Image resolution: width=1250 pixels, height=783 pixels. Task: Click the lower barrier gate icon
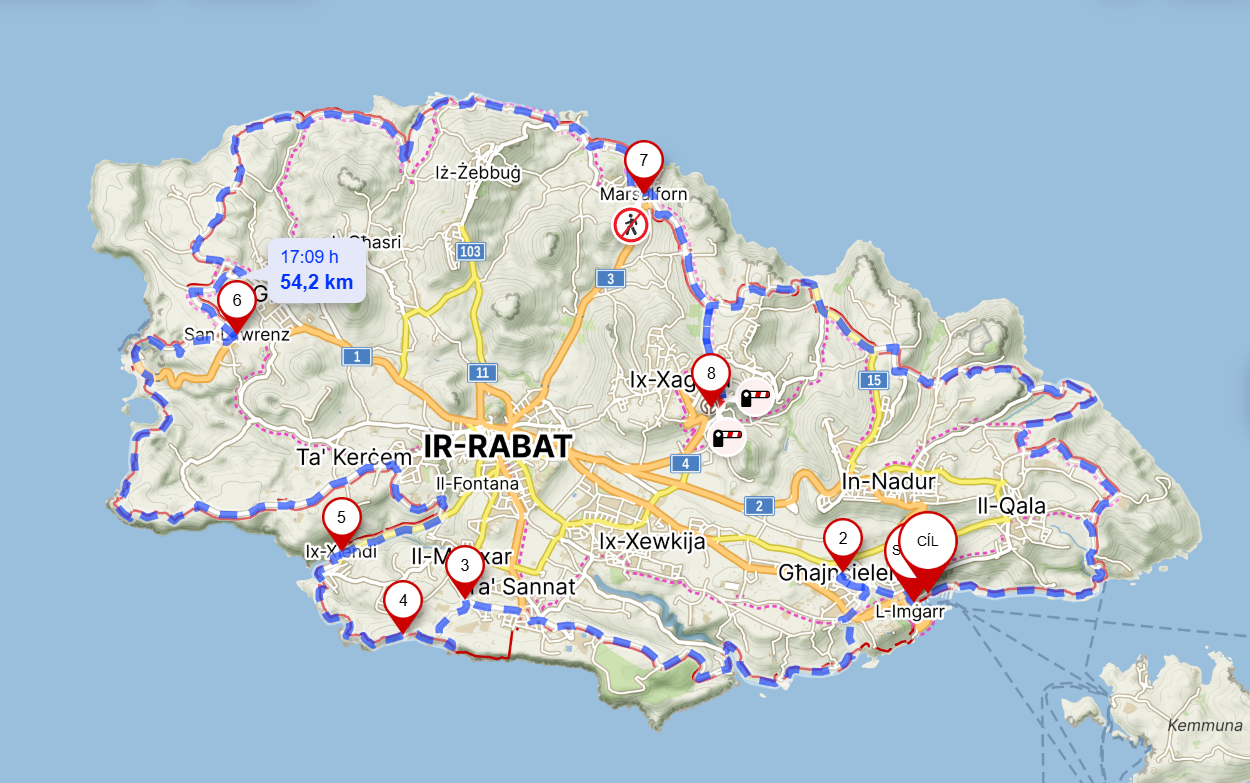[727, 437]
